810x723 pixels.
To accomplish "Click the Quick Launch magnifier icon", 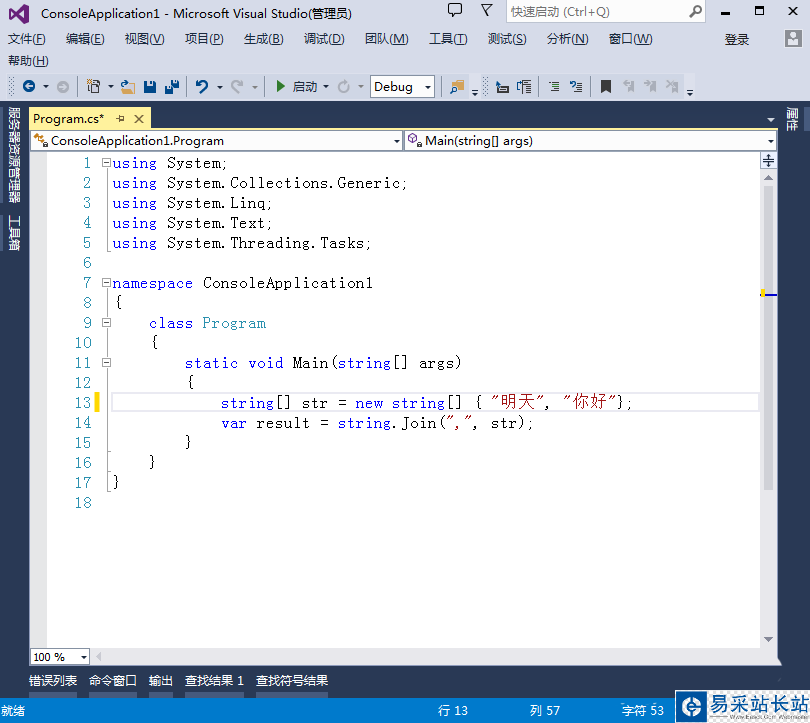I will coord(695,11).
